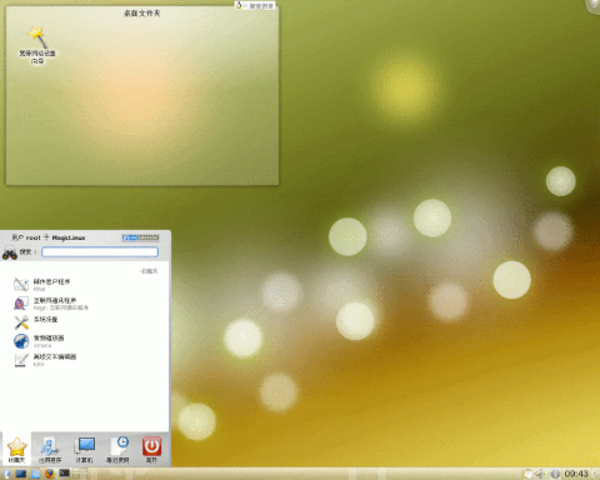Screen dimensions: 600x480
Task: Click the Kickoff launcher button in panel
Action: [x=7, y=474]
